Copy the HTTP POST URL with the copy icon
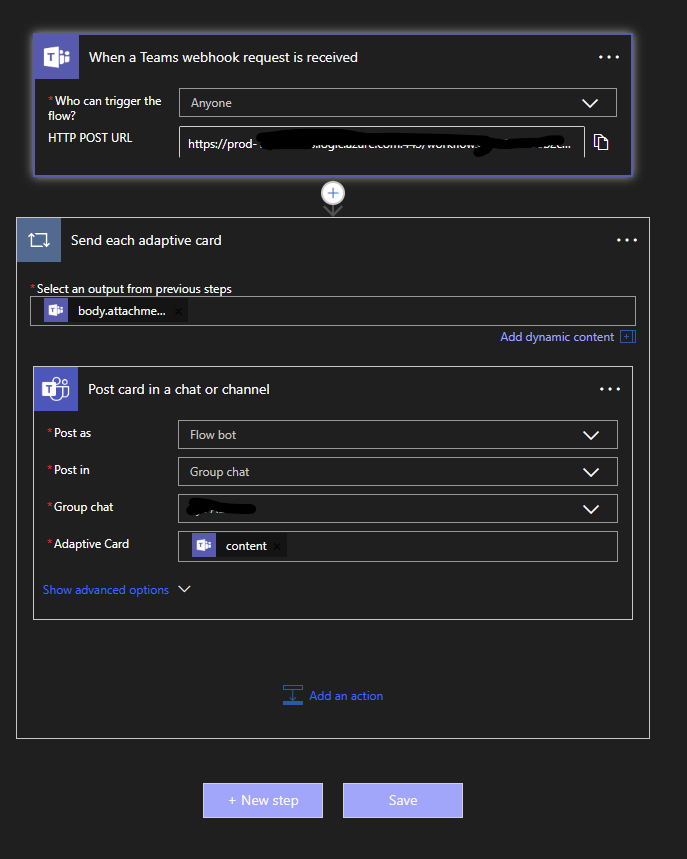The image size is (687, 859). (601, 142)
